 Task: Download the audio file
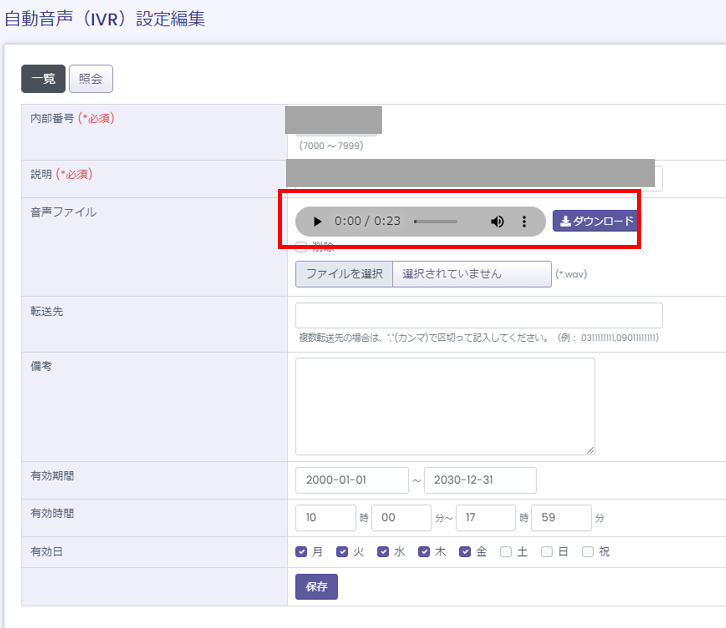pyautogui.click(x=596, y=221)
